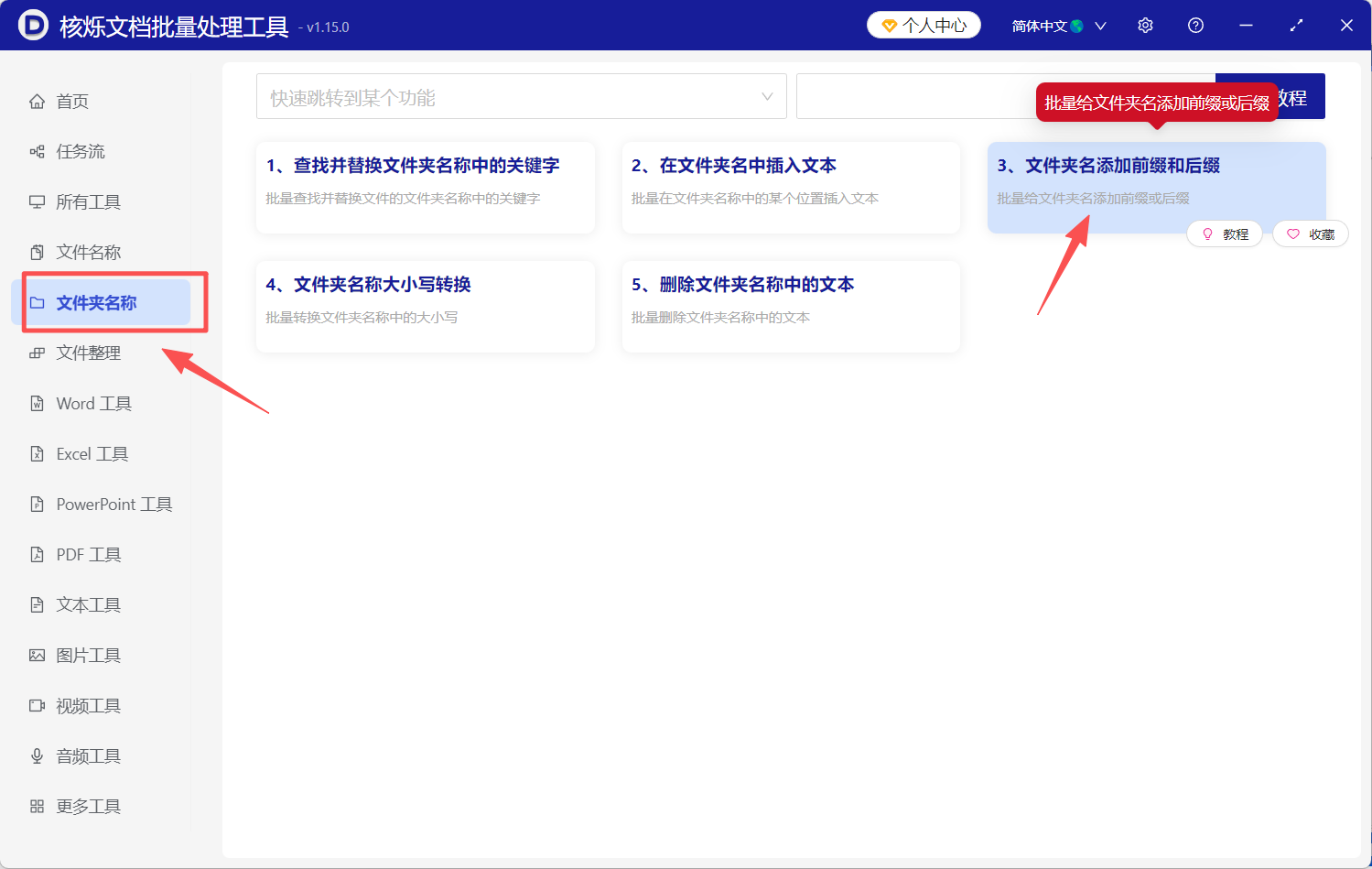Image resolution: width=1372 pixels, height=869 pixels.
Task: Open 文件名称 sidebar section
Action: point(101,252)
